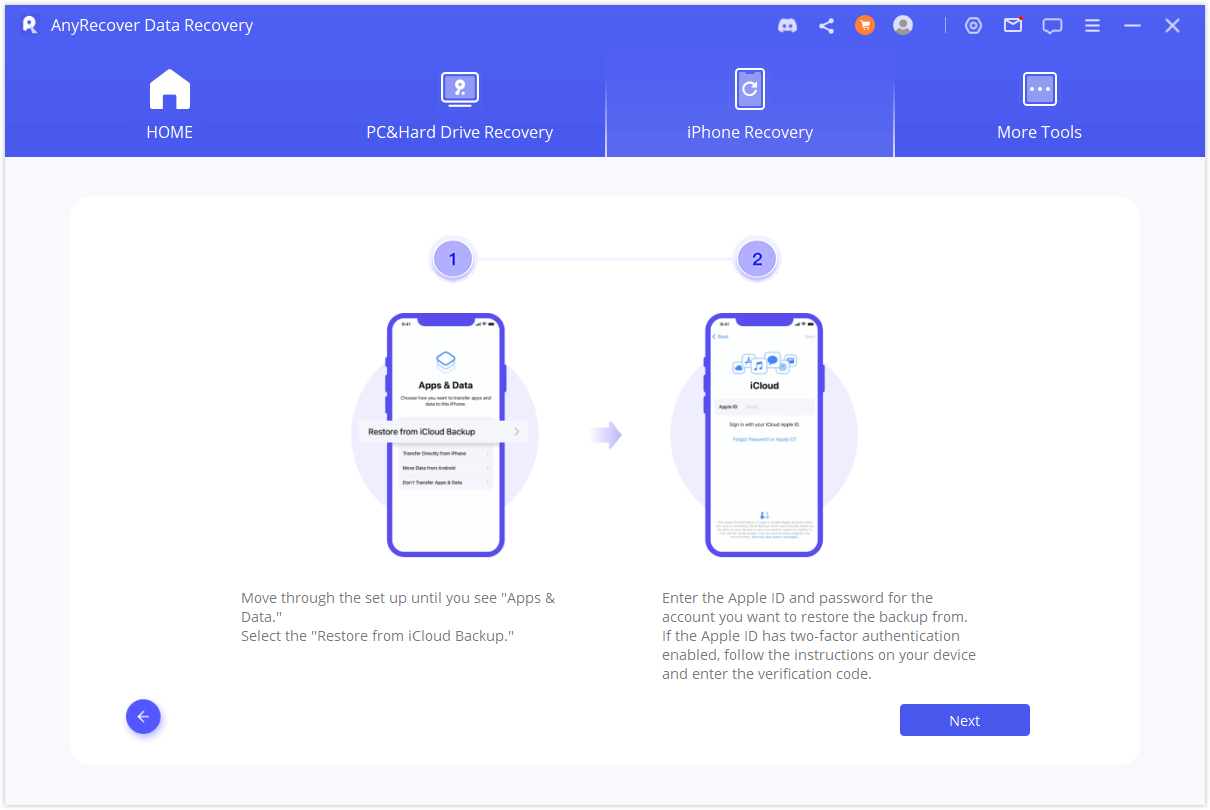This screenshot has height=810, width=1210.
Task: Switch to PC&Hard Drive Recovery tab
Action: coord(459,106)
